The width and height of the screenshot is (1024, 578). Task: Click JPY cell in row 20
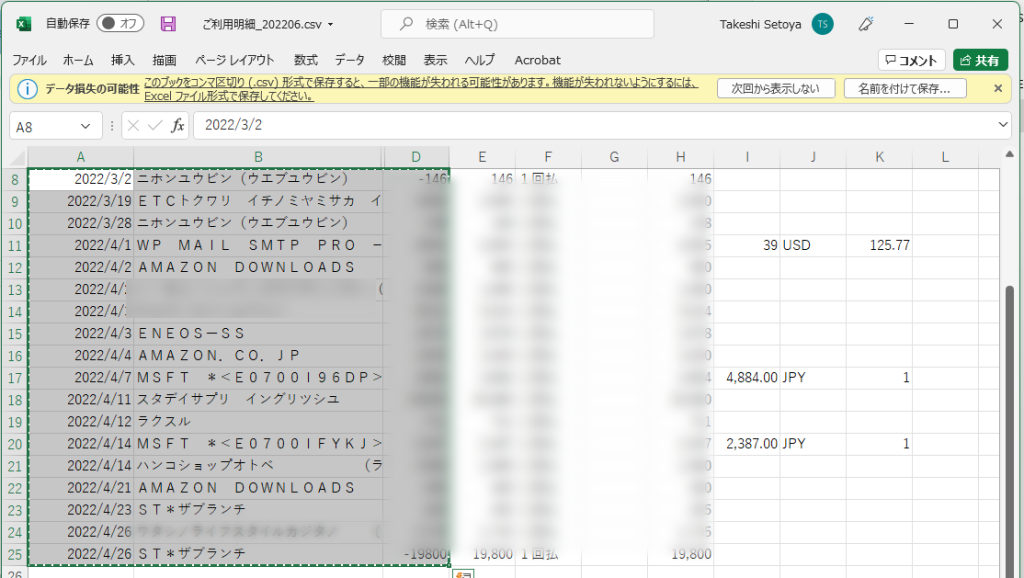coord(813,444)
